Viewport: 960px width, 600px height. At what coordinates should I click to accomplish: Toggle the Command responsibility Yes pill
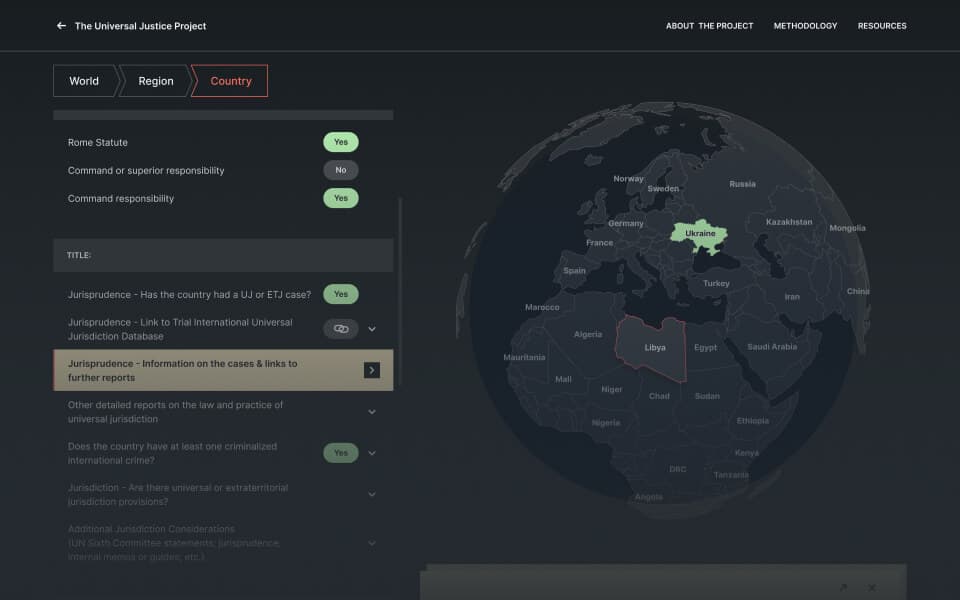[341, 199]
